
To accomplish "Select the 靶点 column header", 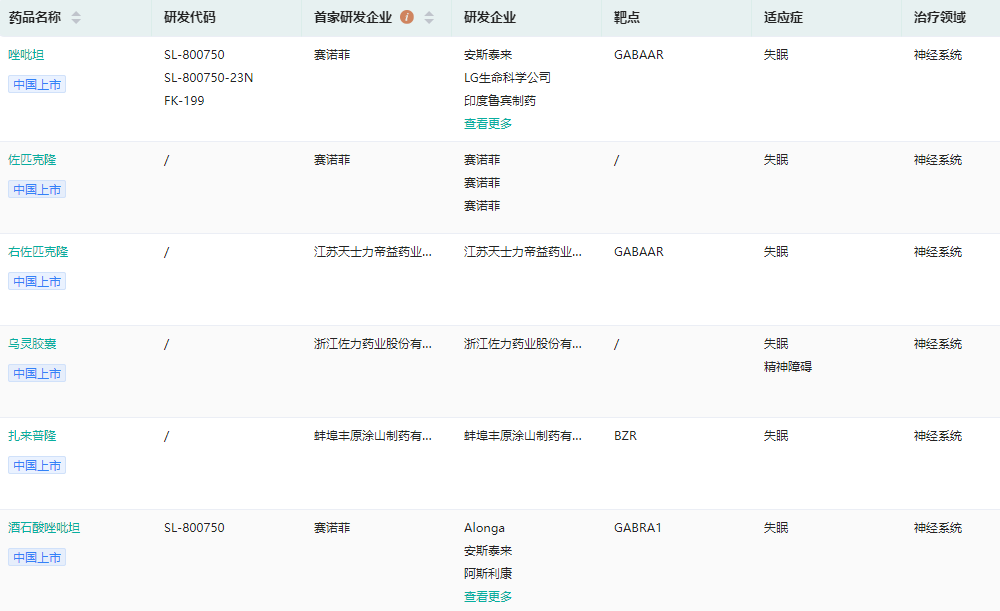I will (626, 18).
